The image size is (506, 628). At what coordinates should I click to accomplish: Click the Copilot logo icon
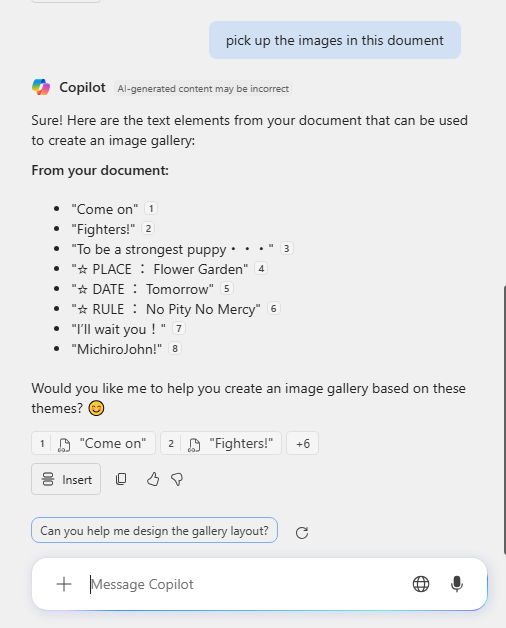pyautogui.click(x=41, y=87)
